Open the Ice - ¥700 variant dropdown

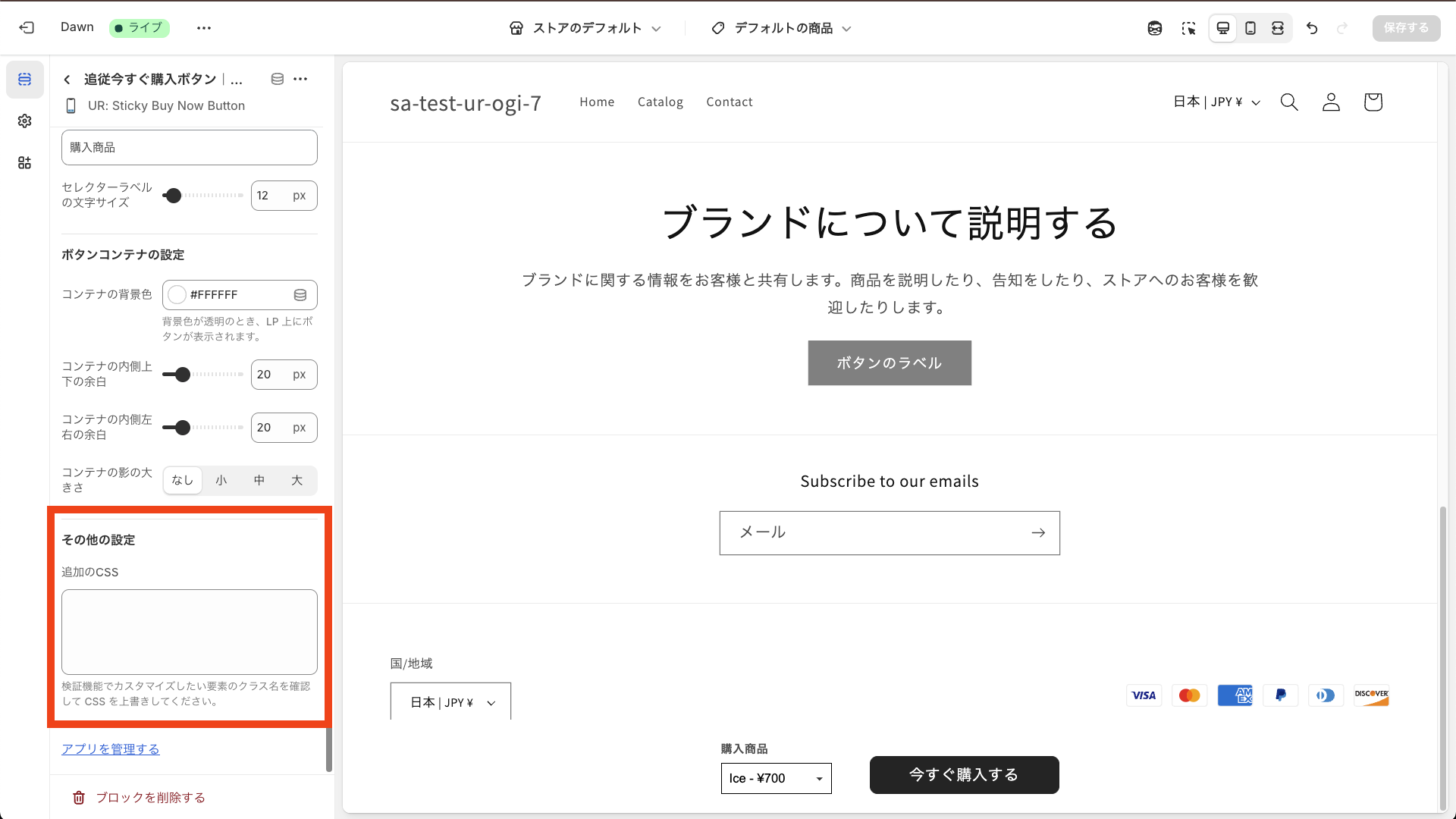(775, 778)
